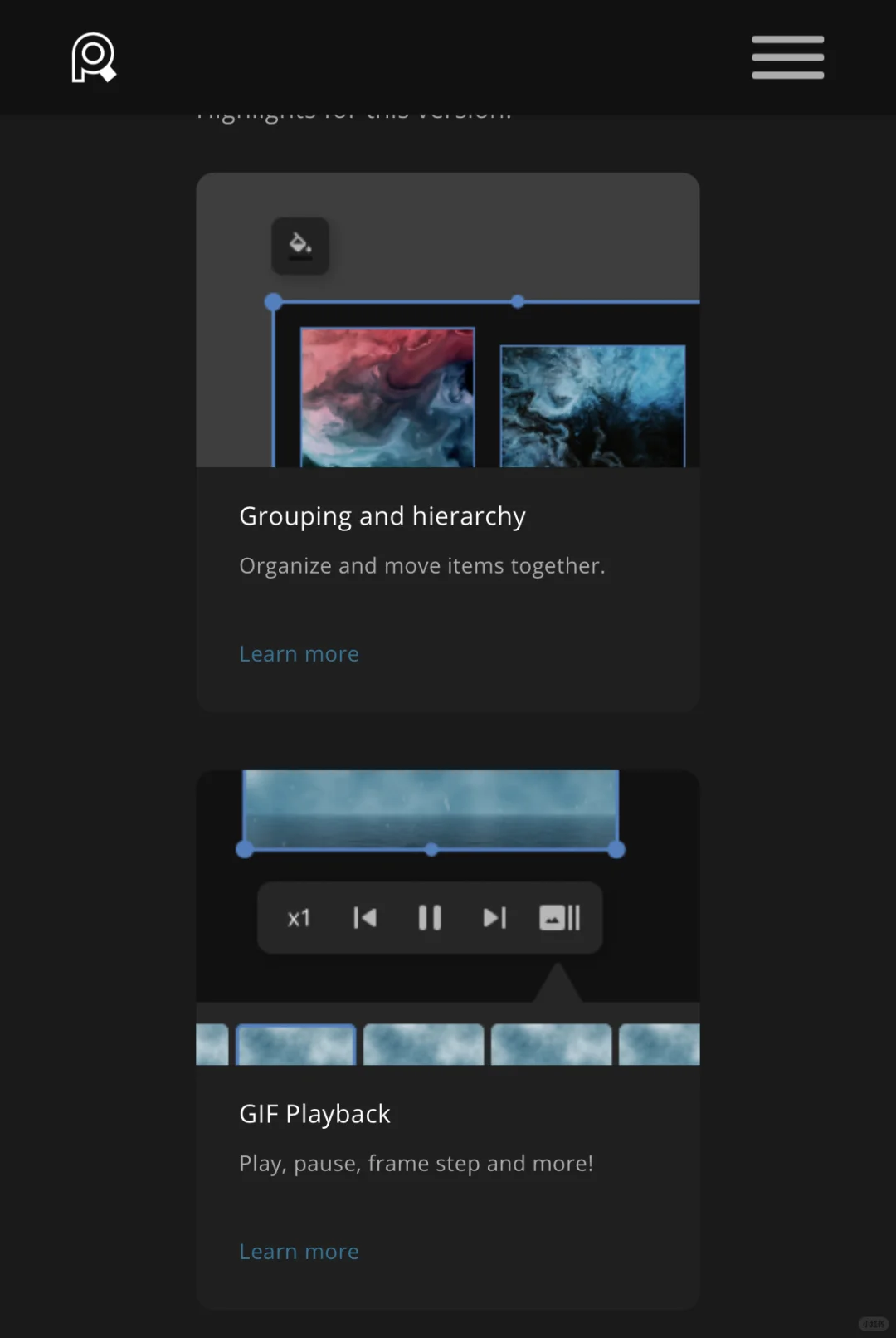Viewport: 896px width, 1338px height.
Task: Select the highlighted frame in filmstrip
Action: point(296,1044)
